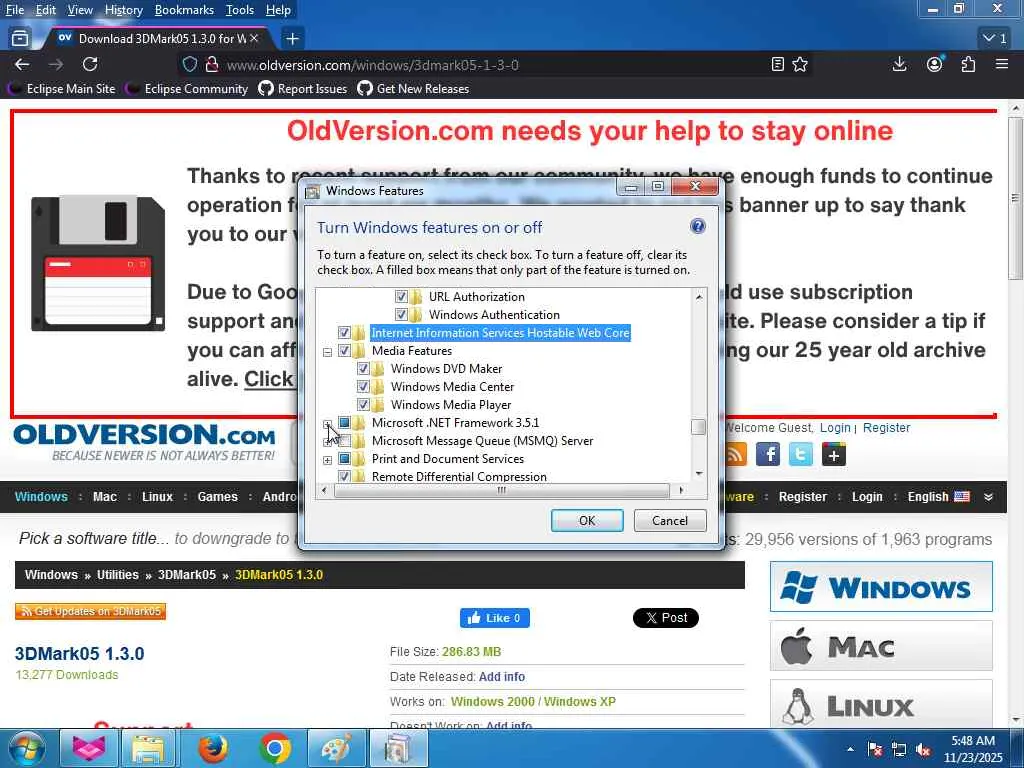Launch Chrome from the taskbar
The width and height of the screenshot is (1024, 768).
click(275, 748)
